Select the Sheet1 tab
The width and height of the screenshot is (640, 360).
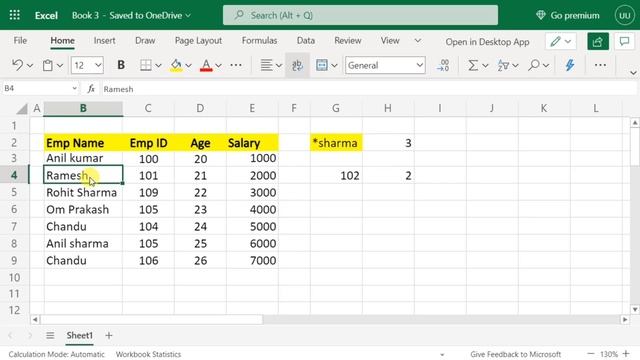[80, 336]
